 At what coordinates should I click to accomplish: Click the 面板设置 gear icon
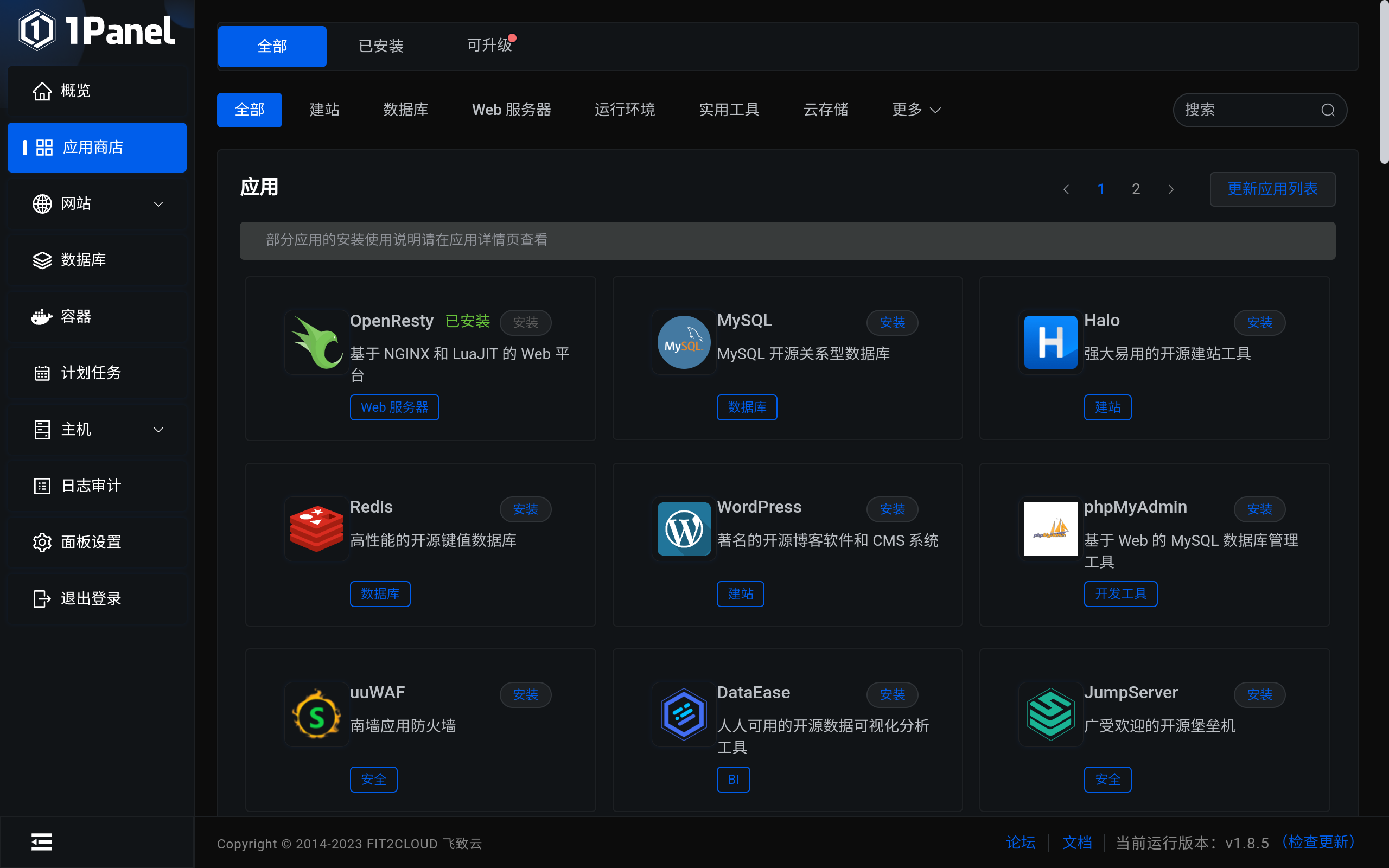(x=42, y=542)
